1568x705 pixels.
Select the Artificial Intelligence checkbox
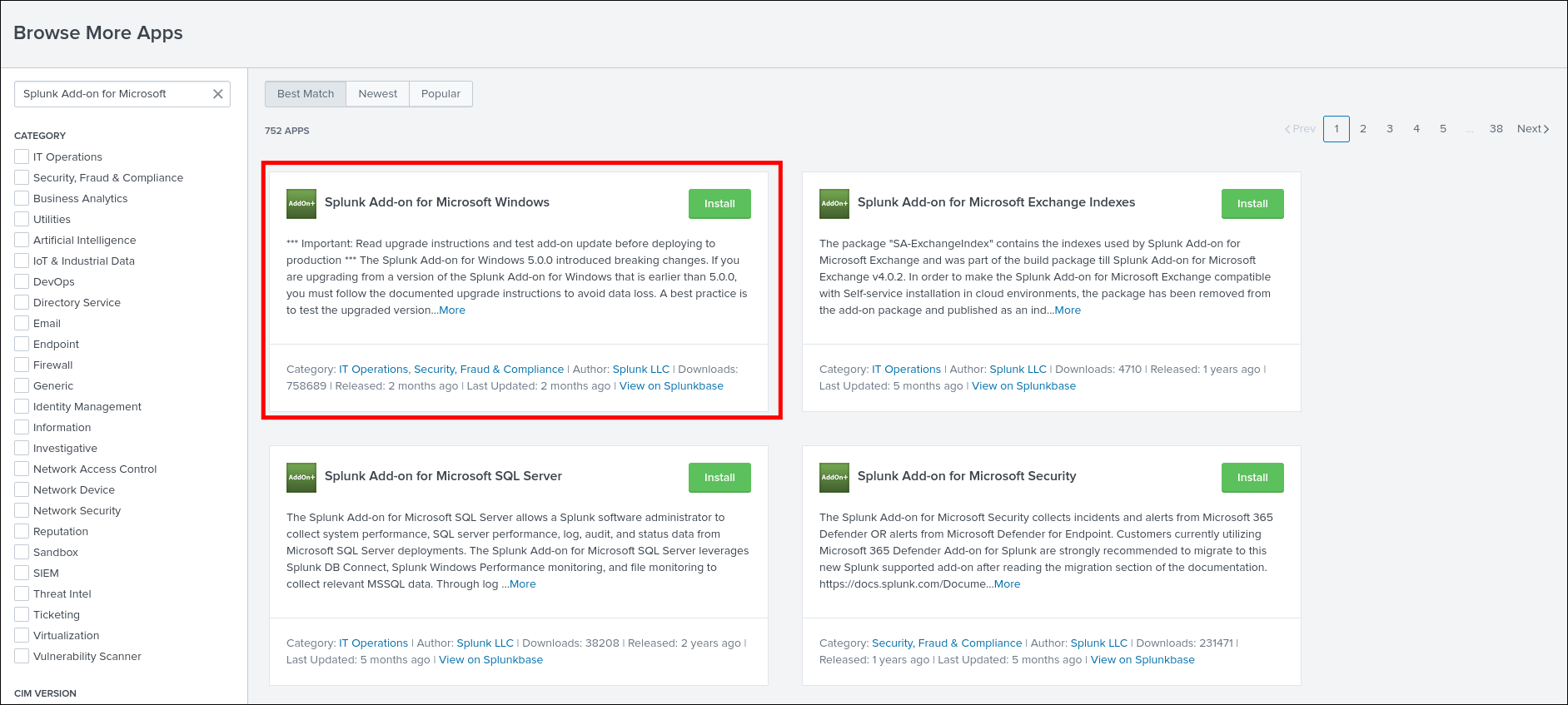22,240
